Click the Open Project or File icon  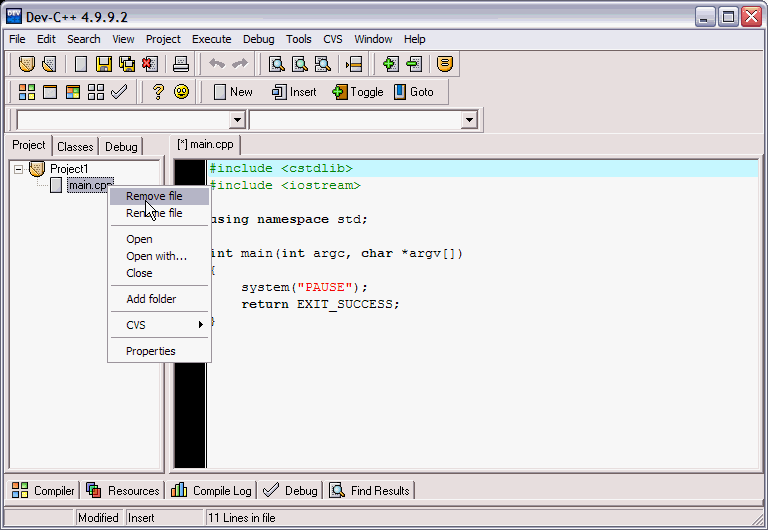click(x=49, y=64)
